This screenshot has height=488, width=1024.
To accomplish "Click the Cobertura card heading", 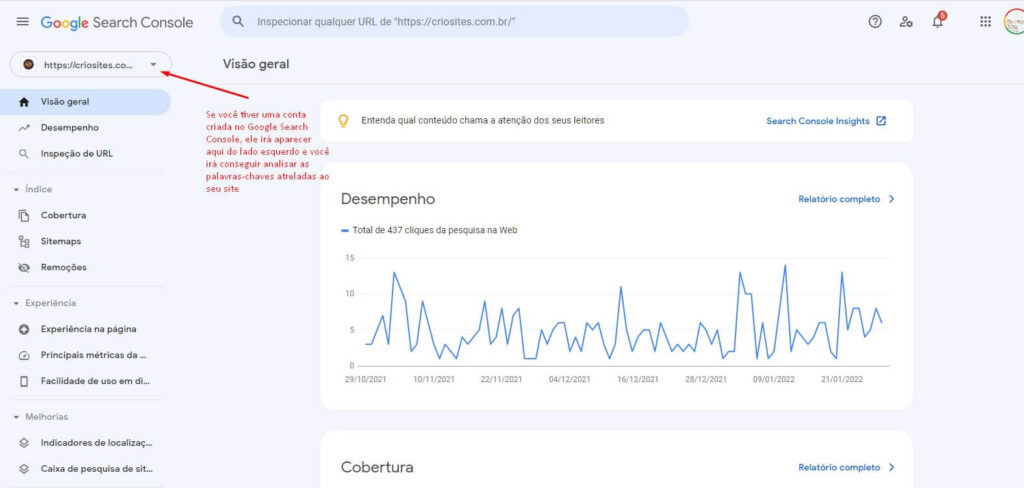I will click(x=377, y=468).
